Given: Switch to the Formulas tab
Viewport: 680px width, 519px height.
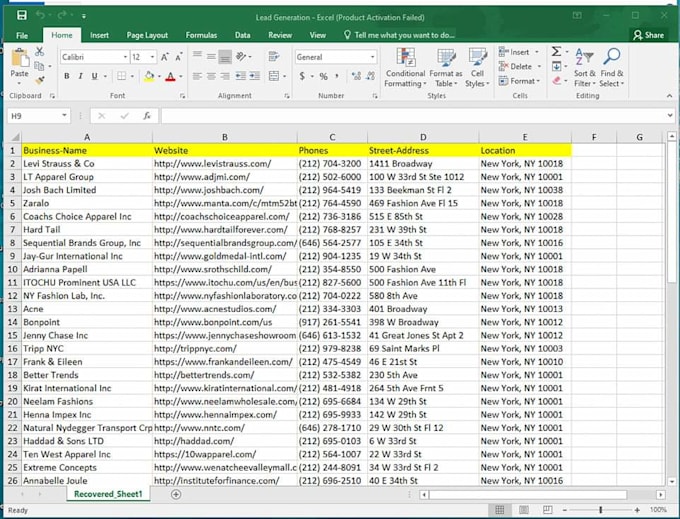Looking at the screenshot, I should (201, 35).
